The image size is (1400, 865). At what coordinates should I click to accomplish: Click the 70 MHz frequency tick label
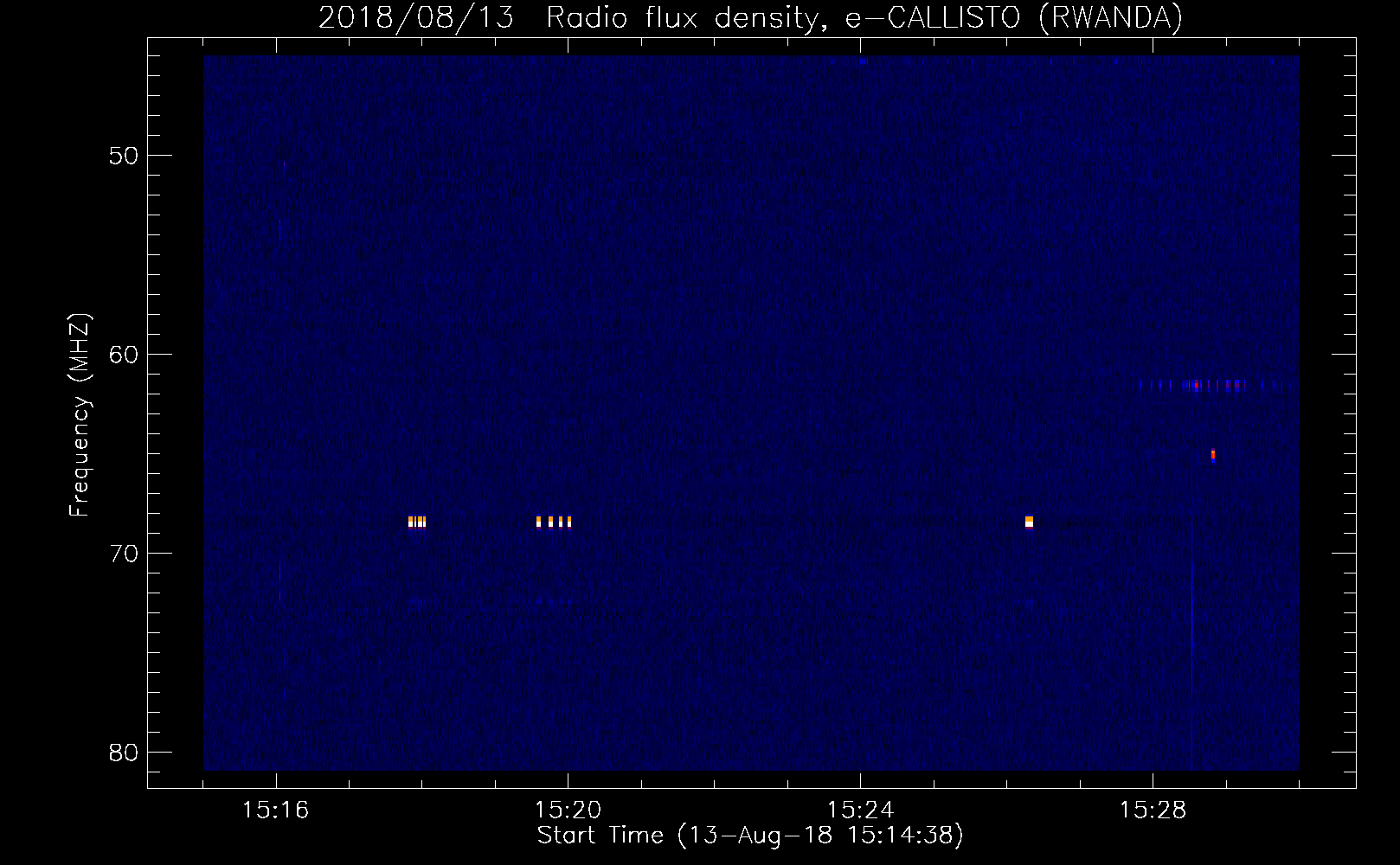pos(124,554)
